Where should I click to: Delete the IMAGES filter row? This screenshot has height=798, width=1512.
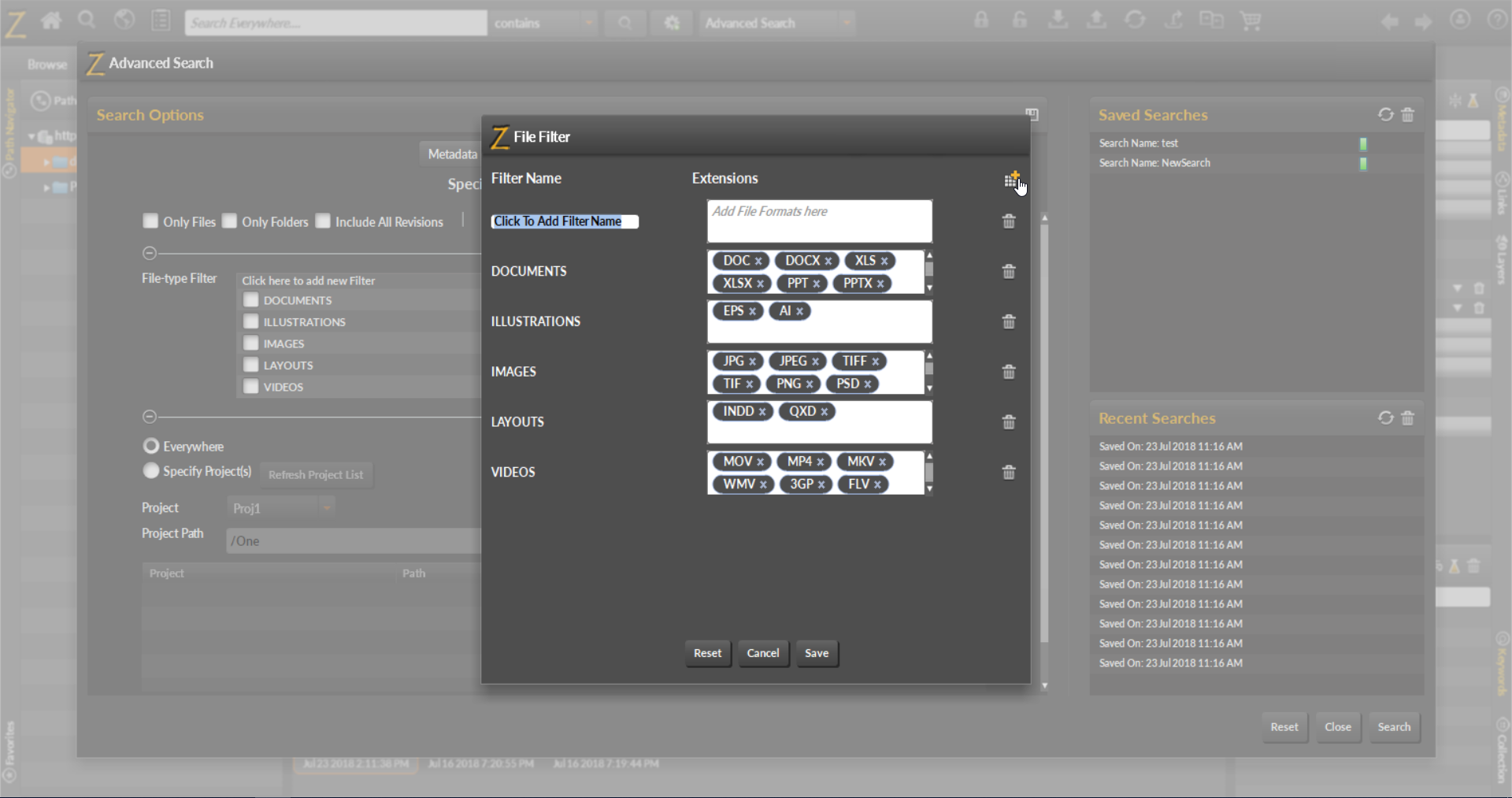pyautogui.click(x=1009, y=372)
